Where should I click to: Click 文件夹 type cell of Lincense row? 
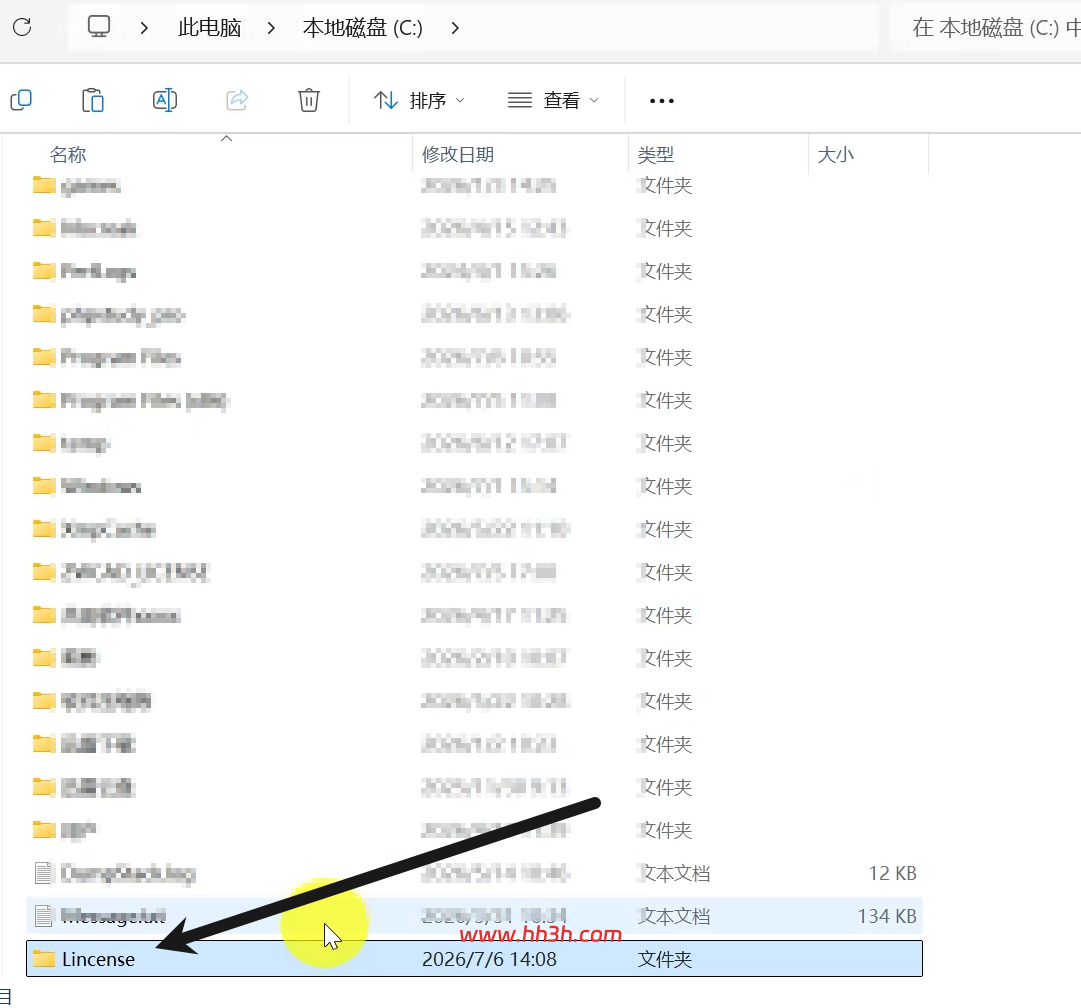[665, 959]
